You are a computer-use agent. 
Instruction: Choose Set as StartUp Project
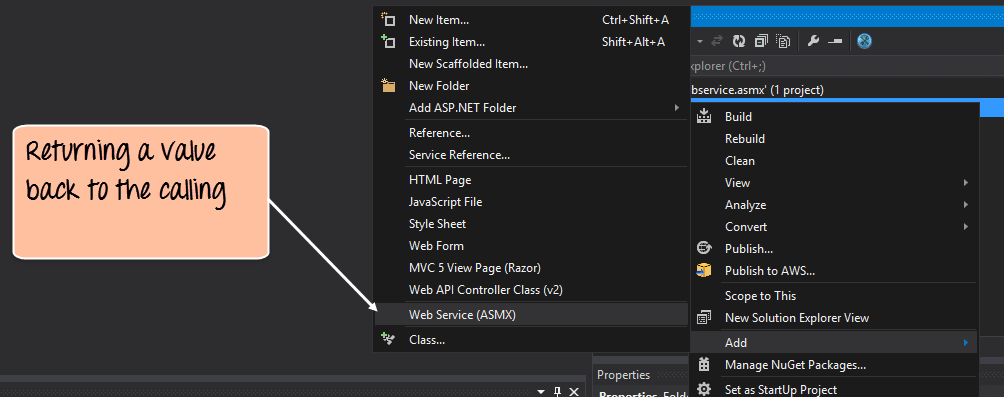(x=834, y=389)
